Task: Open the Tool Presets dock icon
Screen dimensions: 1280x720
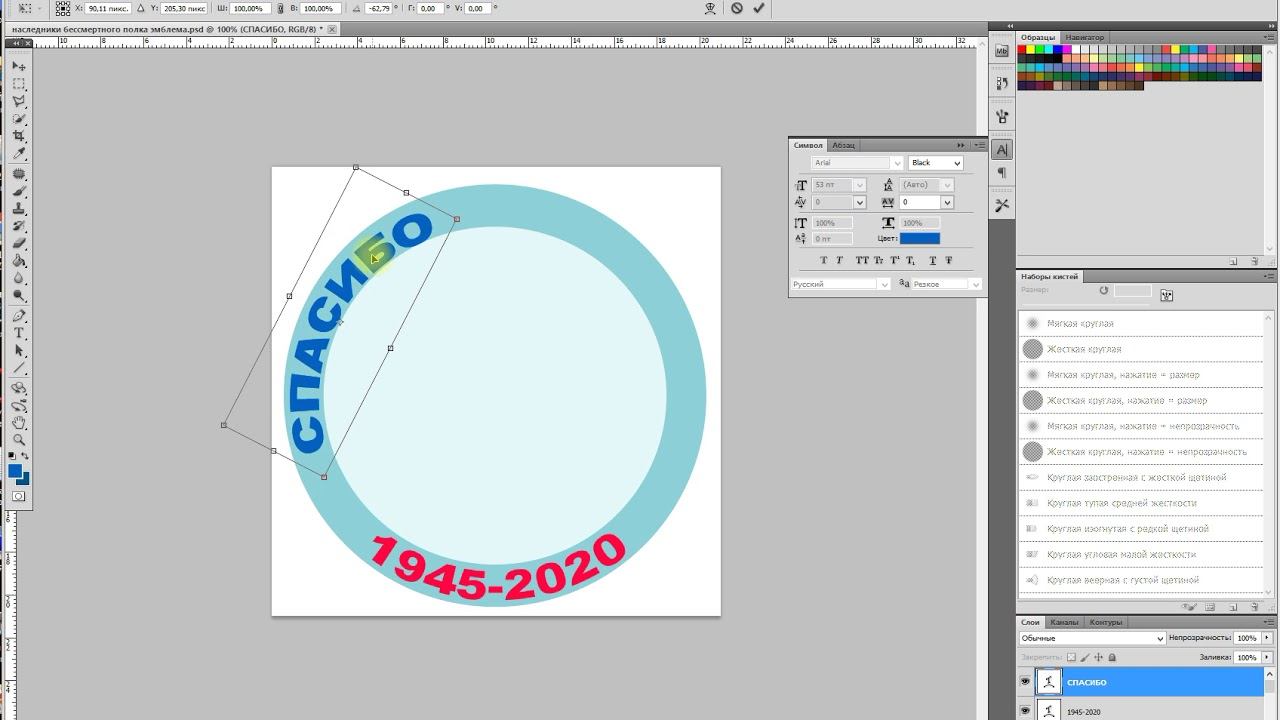Action: (x=1002, y=205)
